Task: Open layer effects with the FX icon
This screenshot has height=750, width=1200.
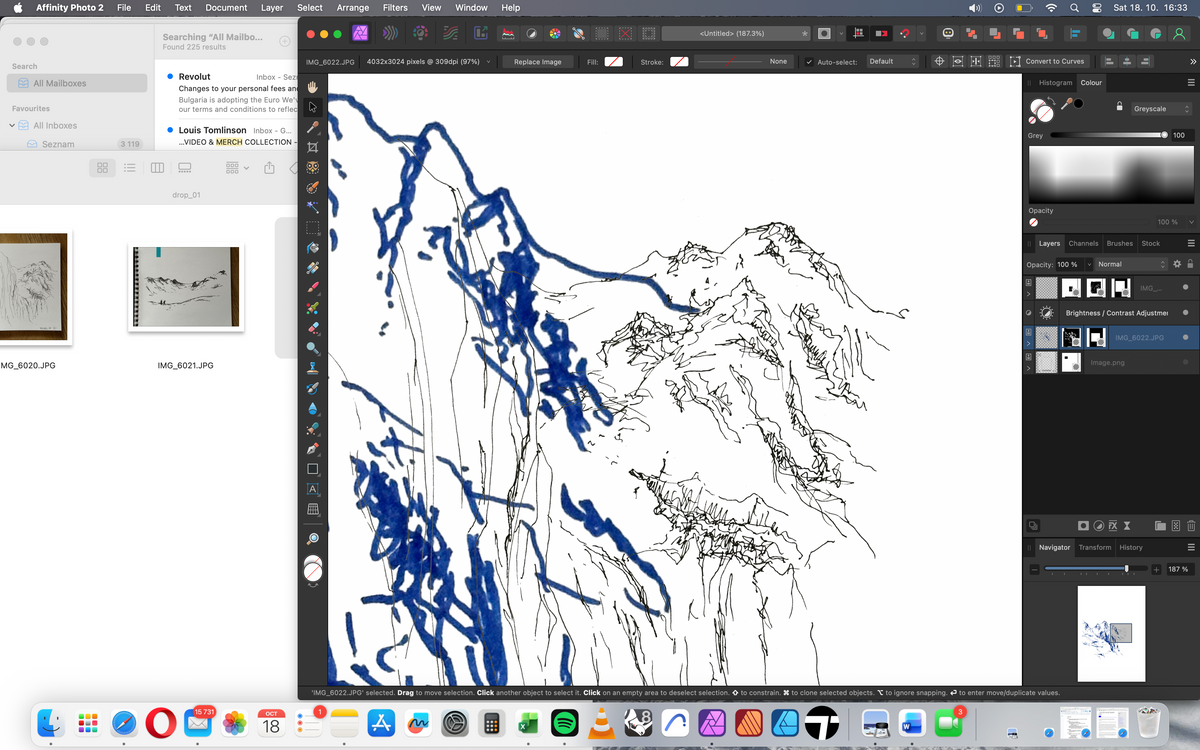Action: (x=1112, y=525)
